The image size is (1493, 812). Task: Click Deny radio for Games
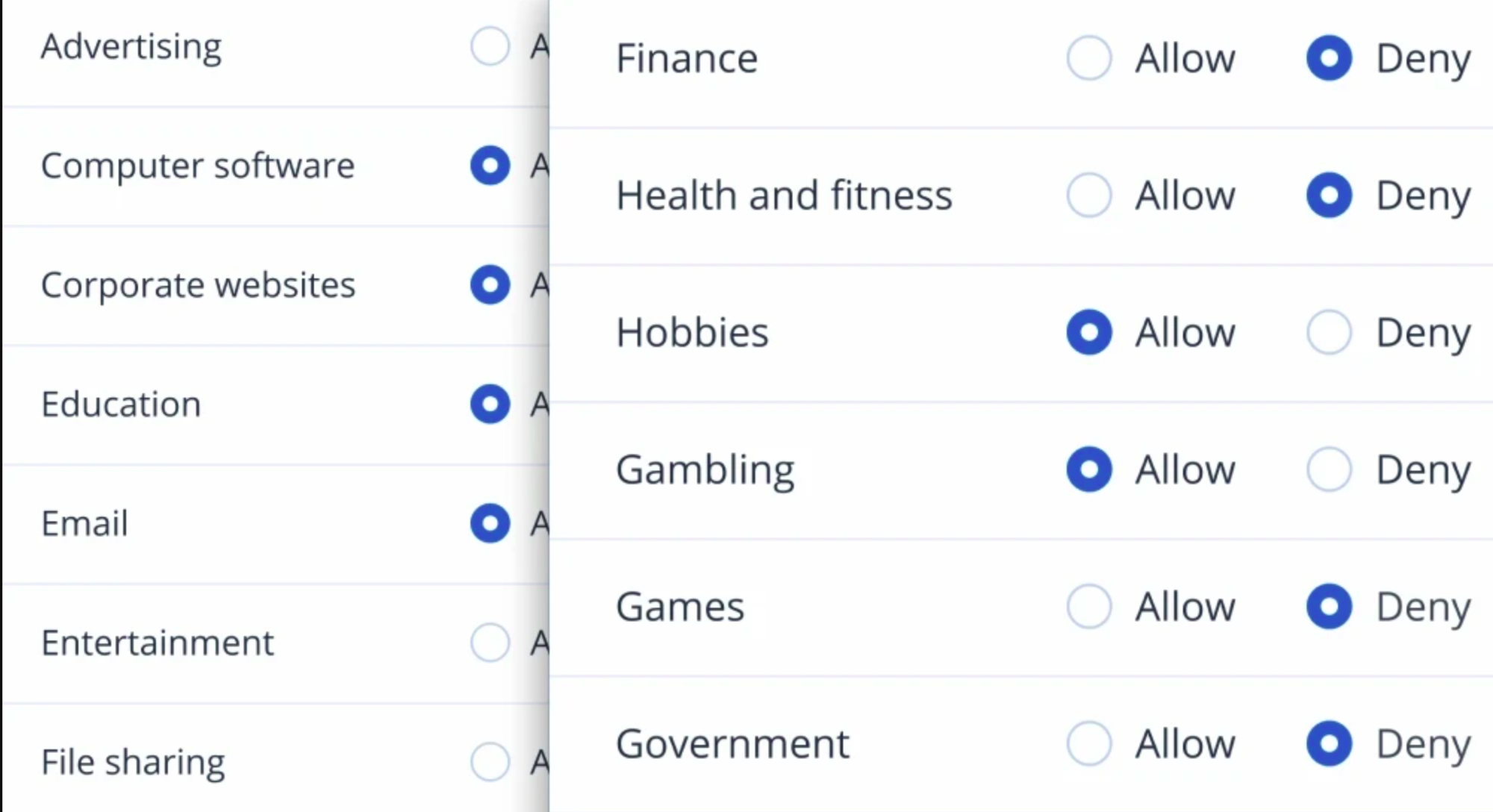click(x=1329, y=606)
